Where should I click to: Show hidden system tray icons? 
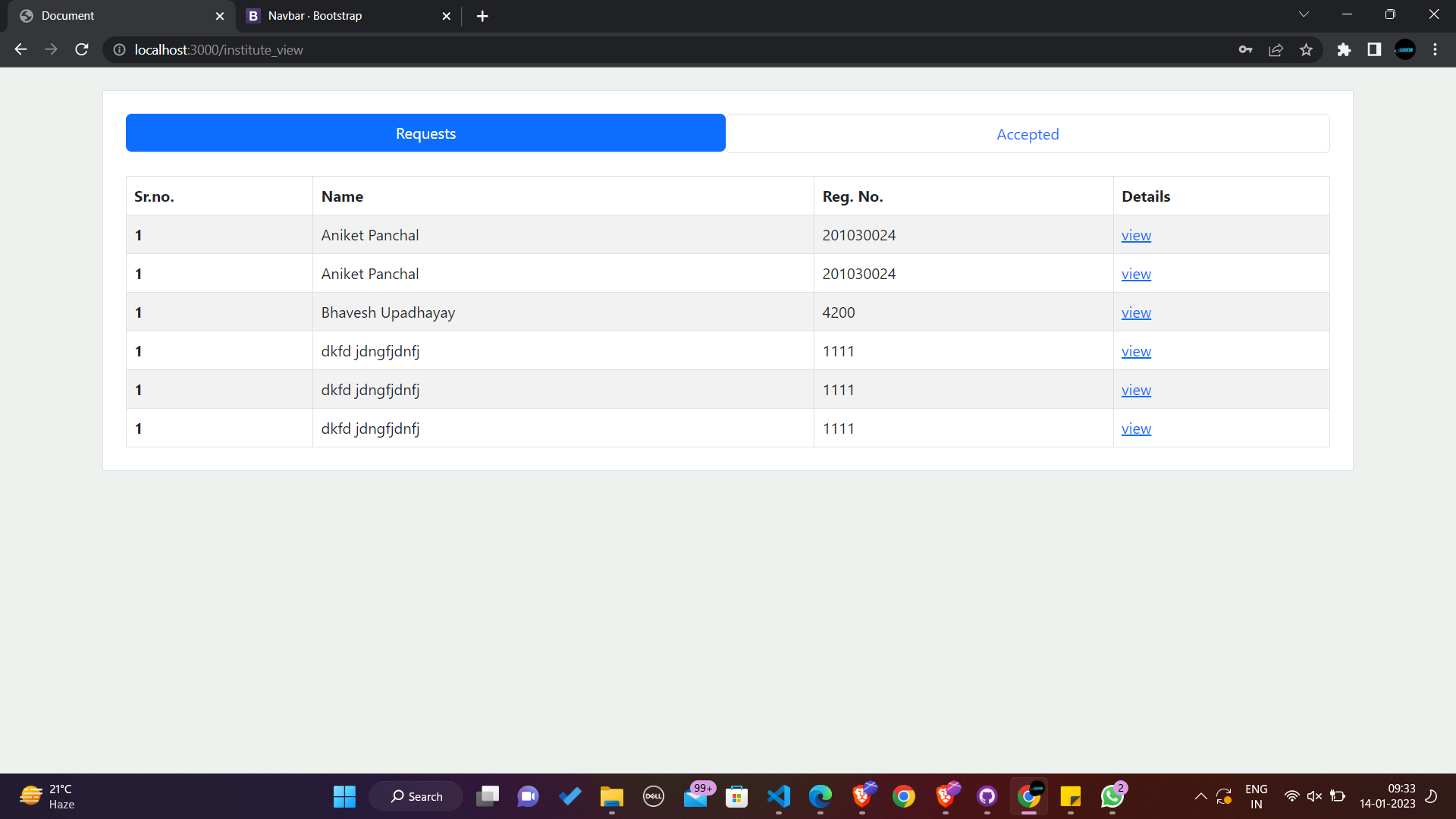[x=1200, y=796]
